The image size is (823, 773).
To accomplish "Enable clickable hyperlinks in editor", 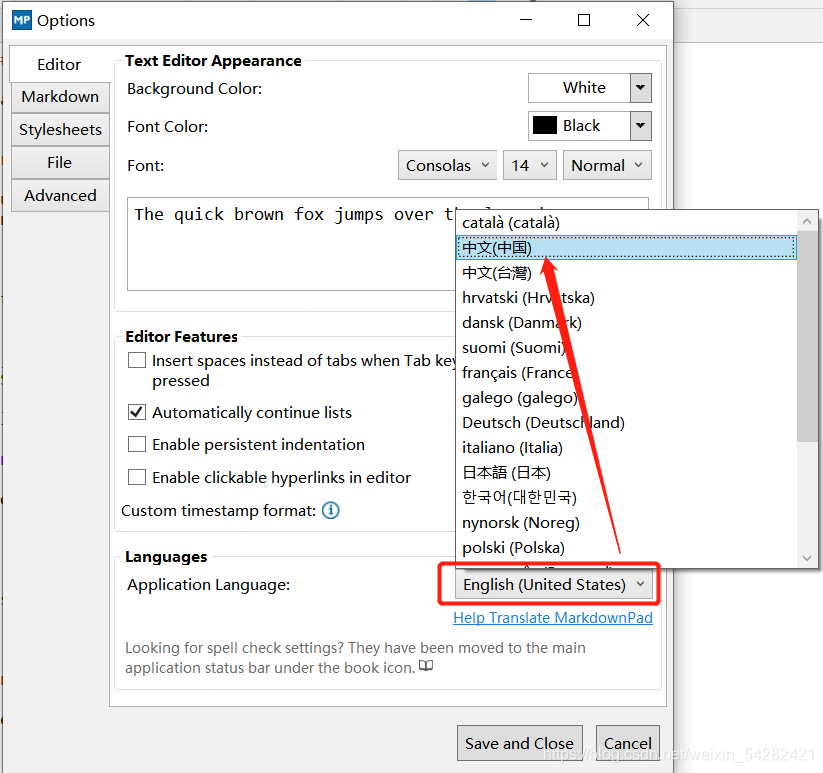I will tap(137, 477).
